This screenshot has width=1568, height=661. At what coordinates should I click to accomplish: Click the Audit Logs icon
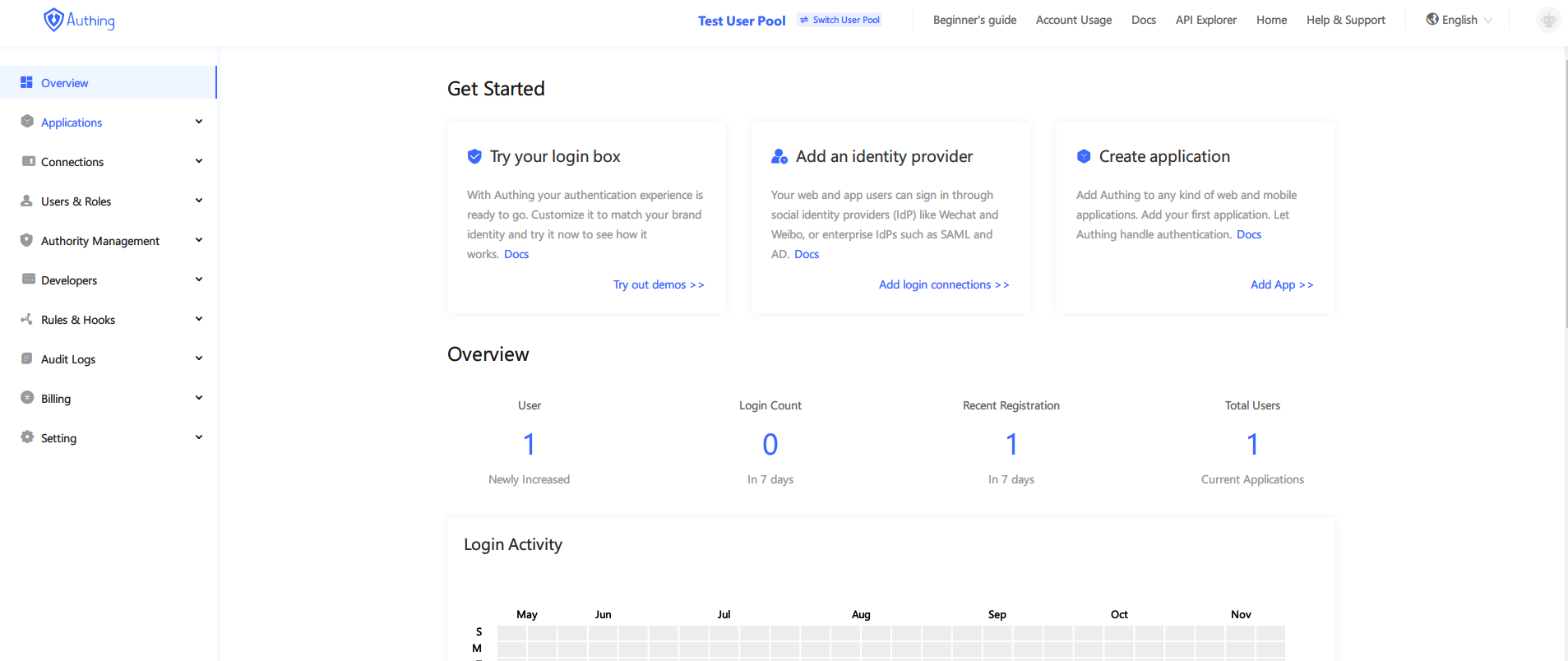pyautogui.click(x=26, y=358)
